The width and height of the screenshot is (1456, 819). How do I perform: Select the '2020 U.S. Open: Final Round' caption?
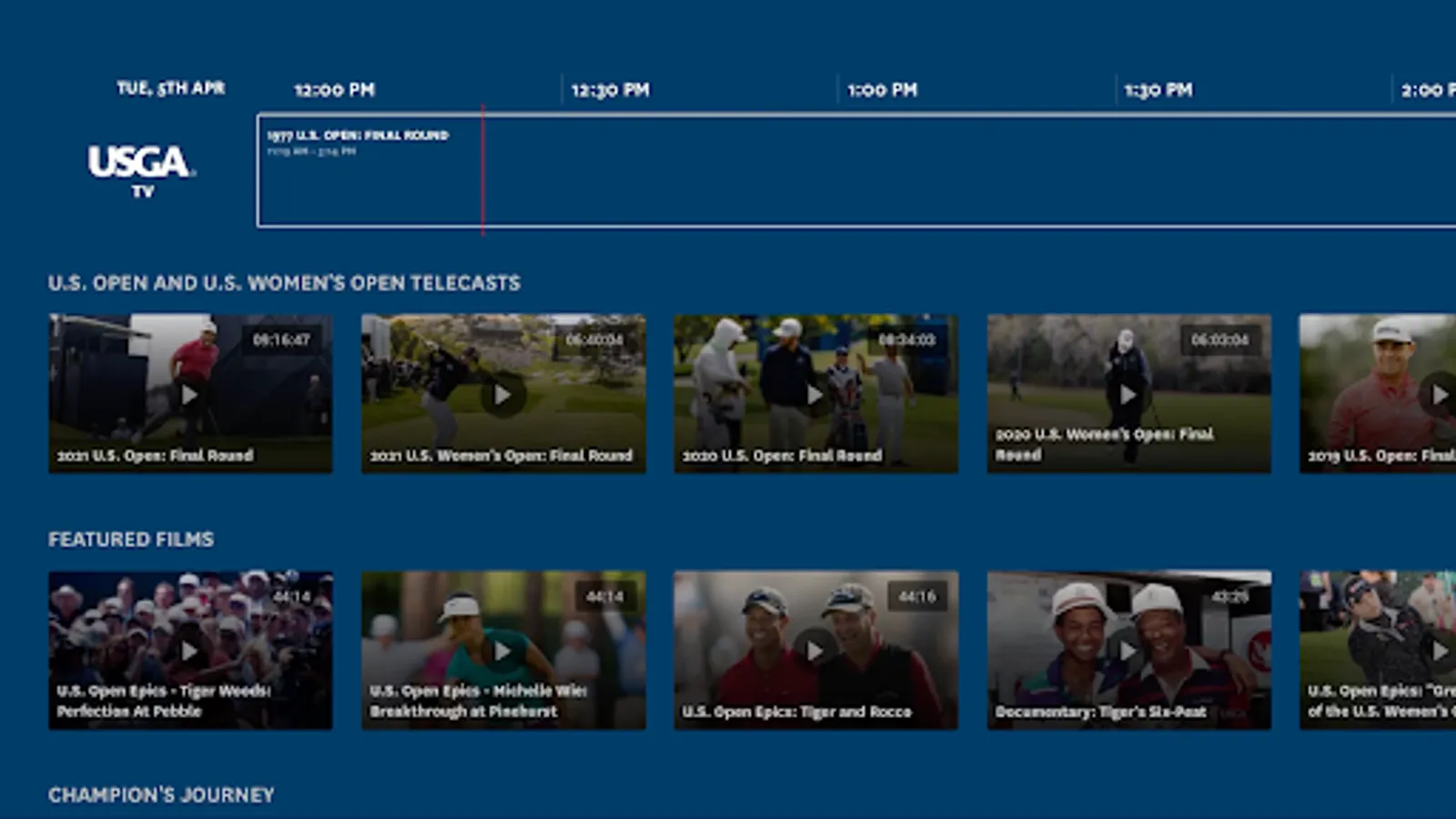[783, 455]
